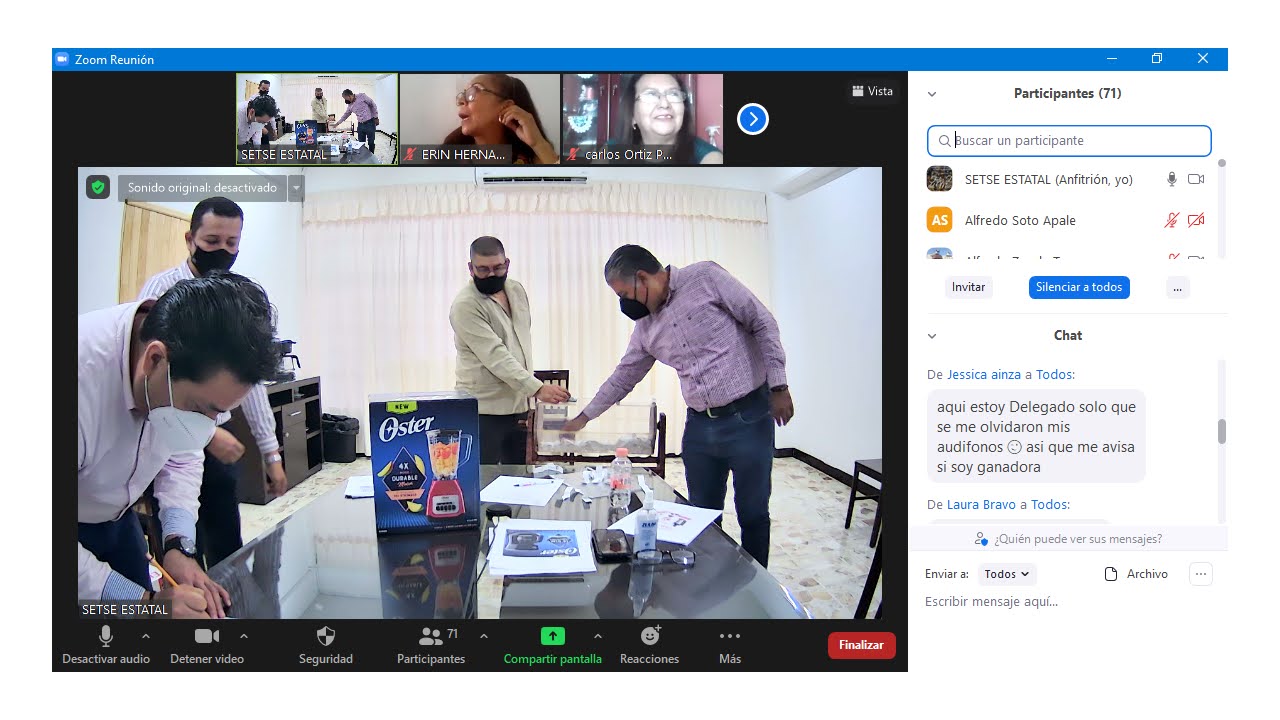Click the red Finalizar button

click(x=861, y=645)
